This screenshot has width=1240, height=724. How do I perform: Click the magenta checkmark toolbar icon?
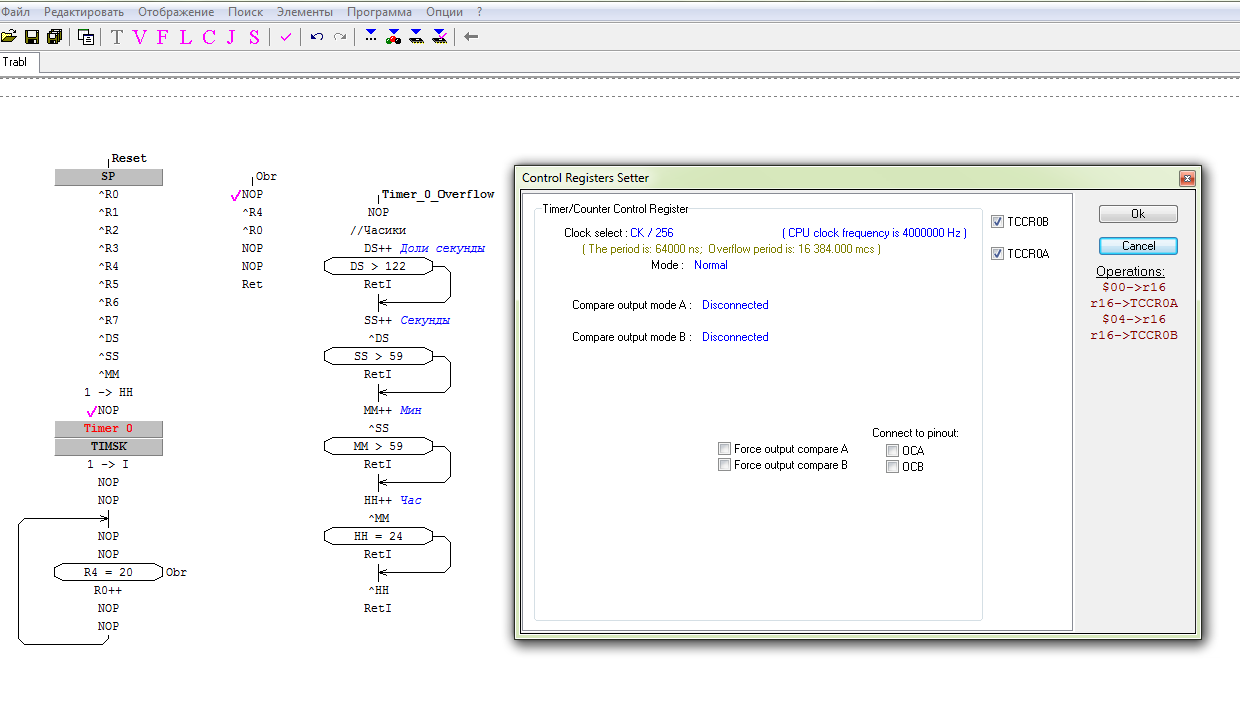[x=286, y=37]
